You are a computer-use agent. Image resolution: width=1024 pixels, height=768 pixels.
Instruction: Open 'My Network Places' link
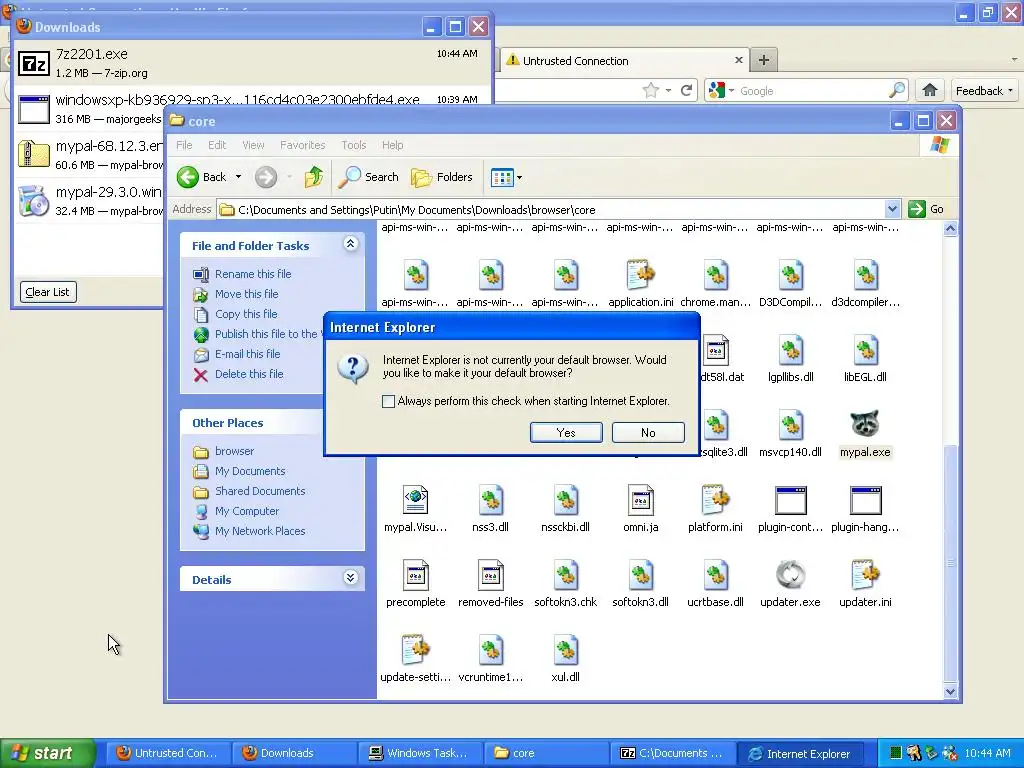(260, 532)
